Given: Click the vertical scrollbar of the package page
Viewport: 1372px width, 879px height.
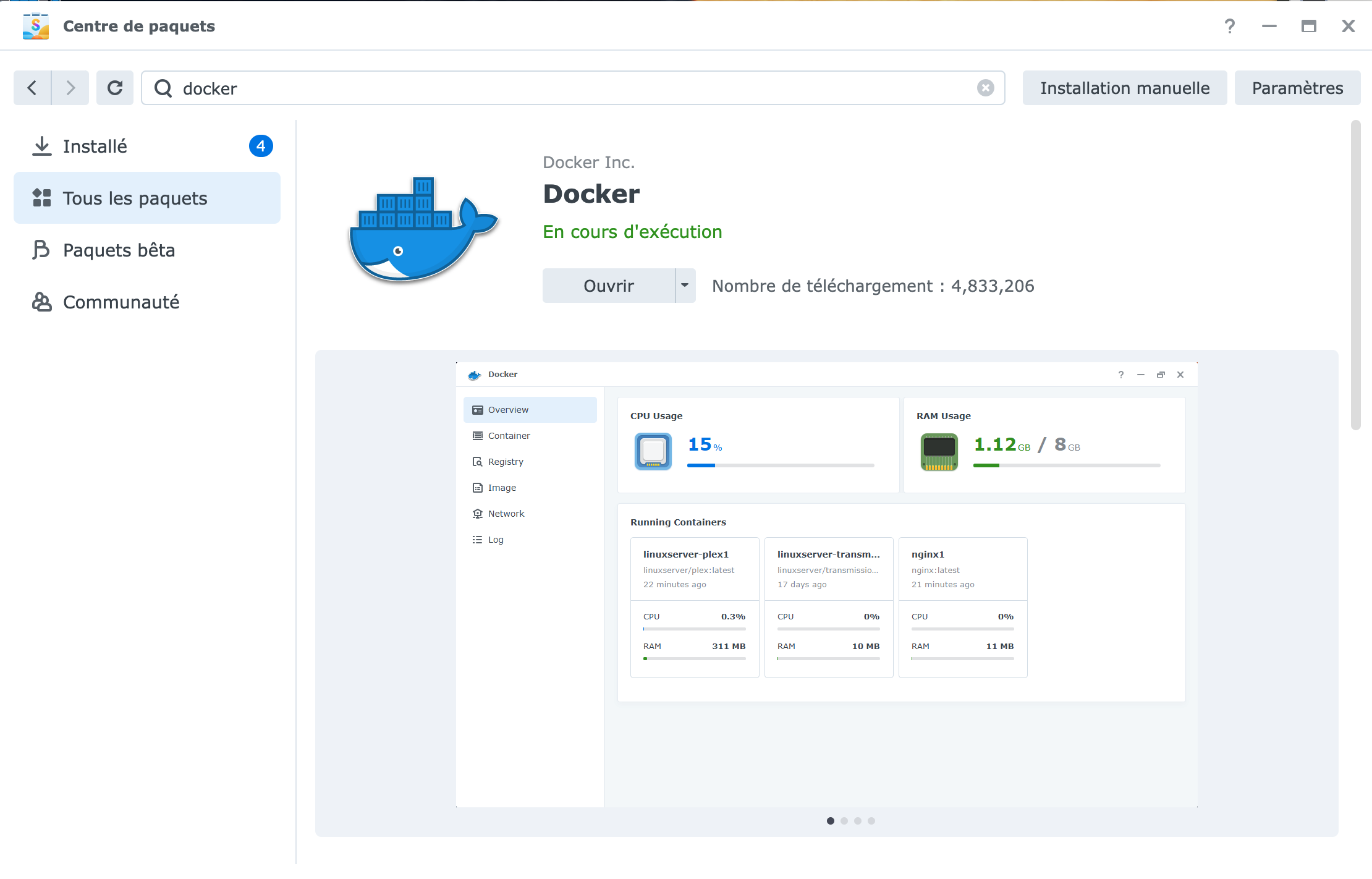Looking at the screenshot, I should 1356,275.
